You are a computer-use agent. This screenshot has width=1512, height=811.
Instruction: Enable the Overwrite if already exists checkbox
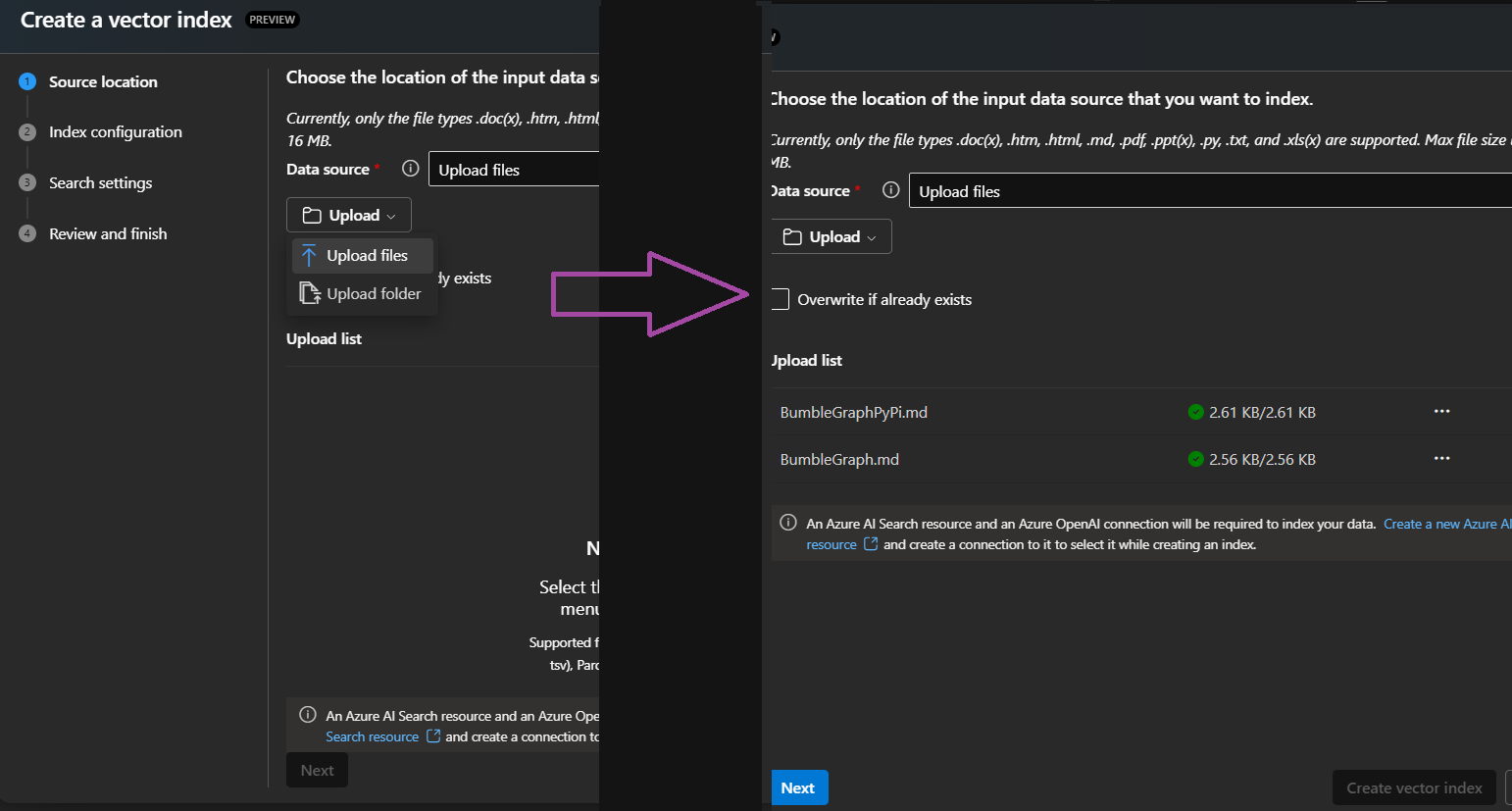[780, 299]
